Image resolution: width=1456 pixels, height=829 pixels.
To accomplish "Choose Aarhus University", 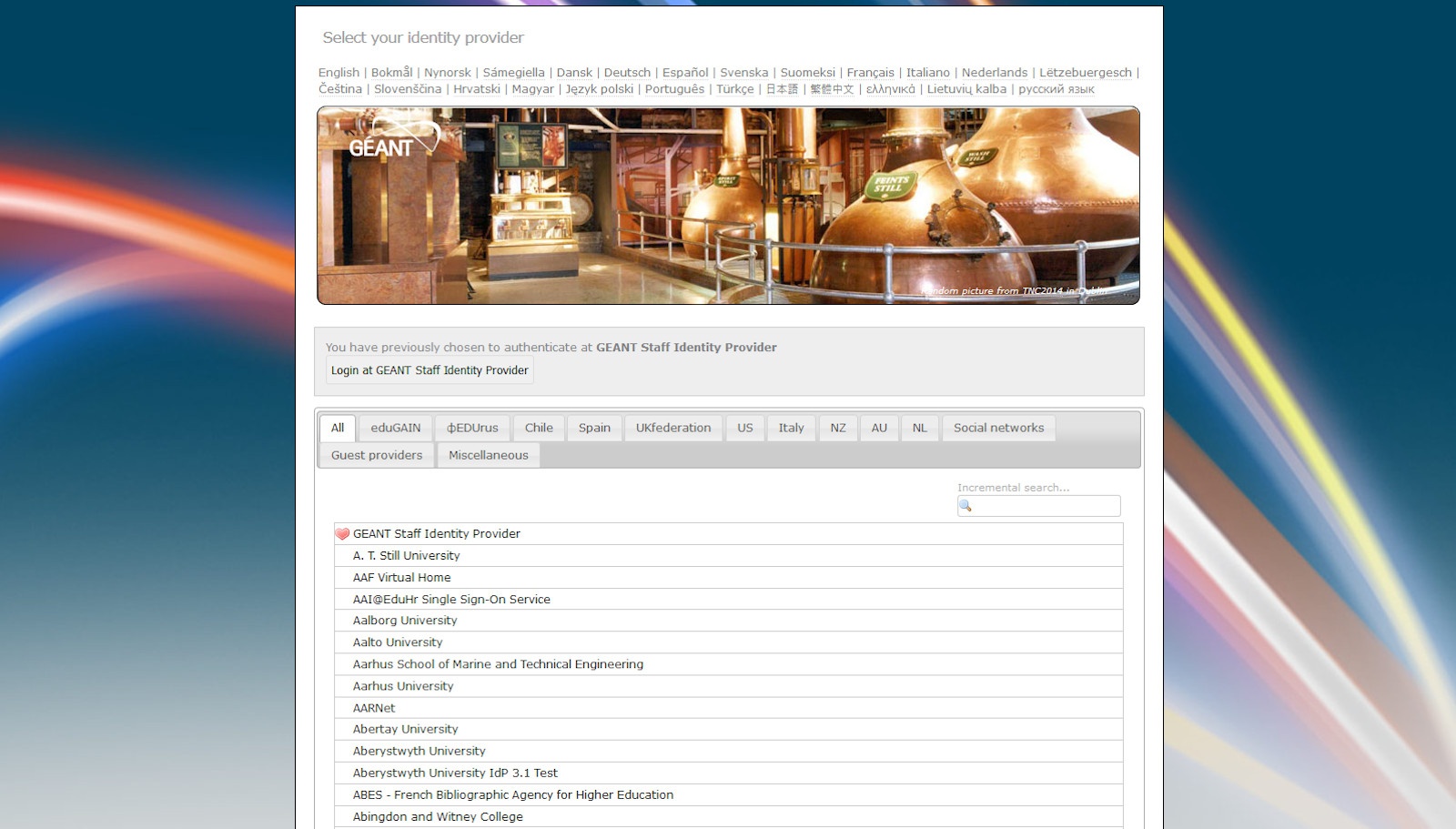I will (x=728, y=686).
